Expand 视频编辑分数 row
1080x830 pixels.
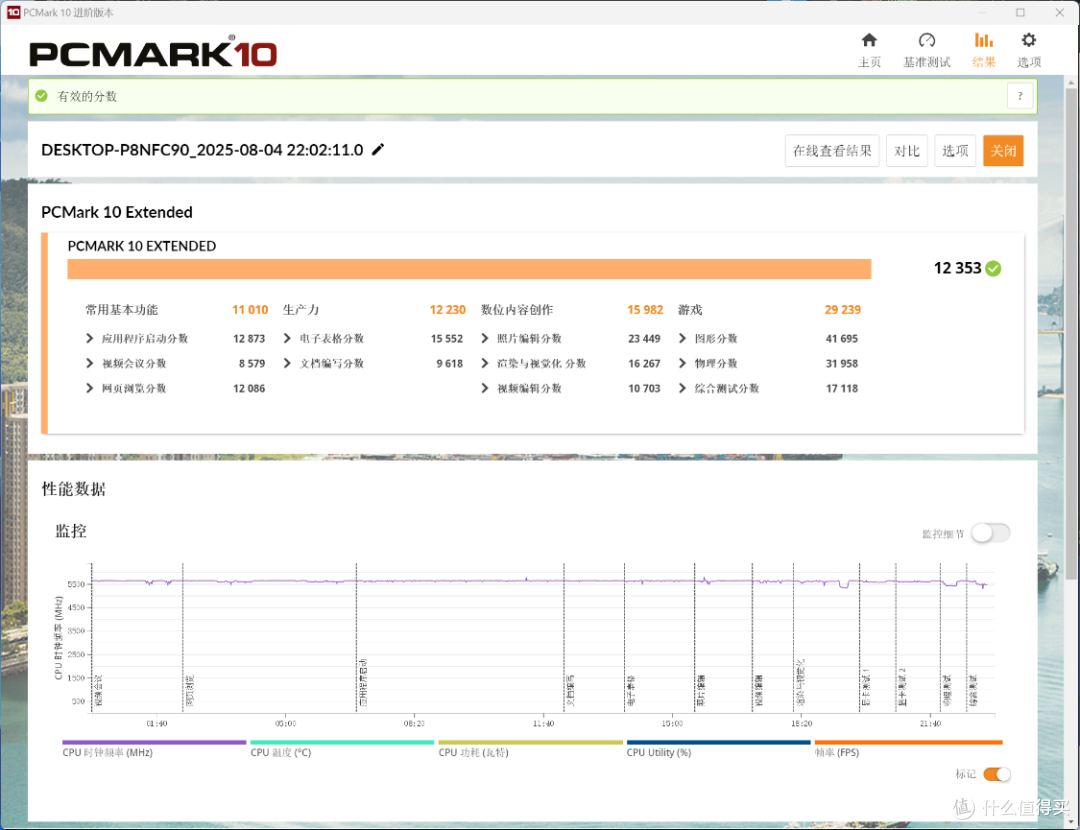pos(485,388)
